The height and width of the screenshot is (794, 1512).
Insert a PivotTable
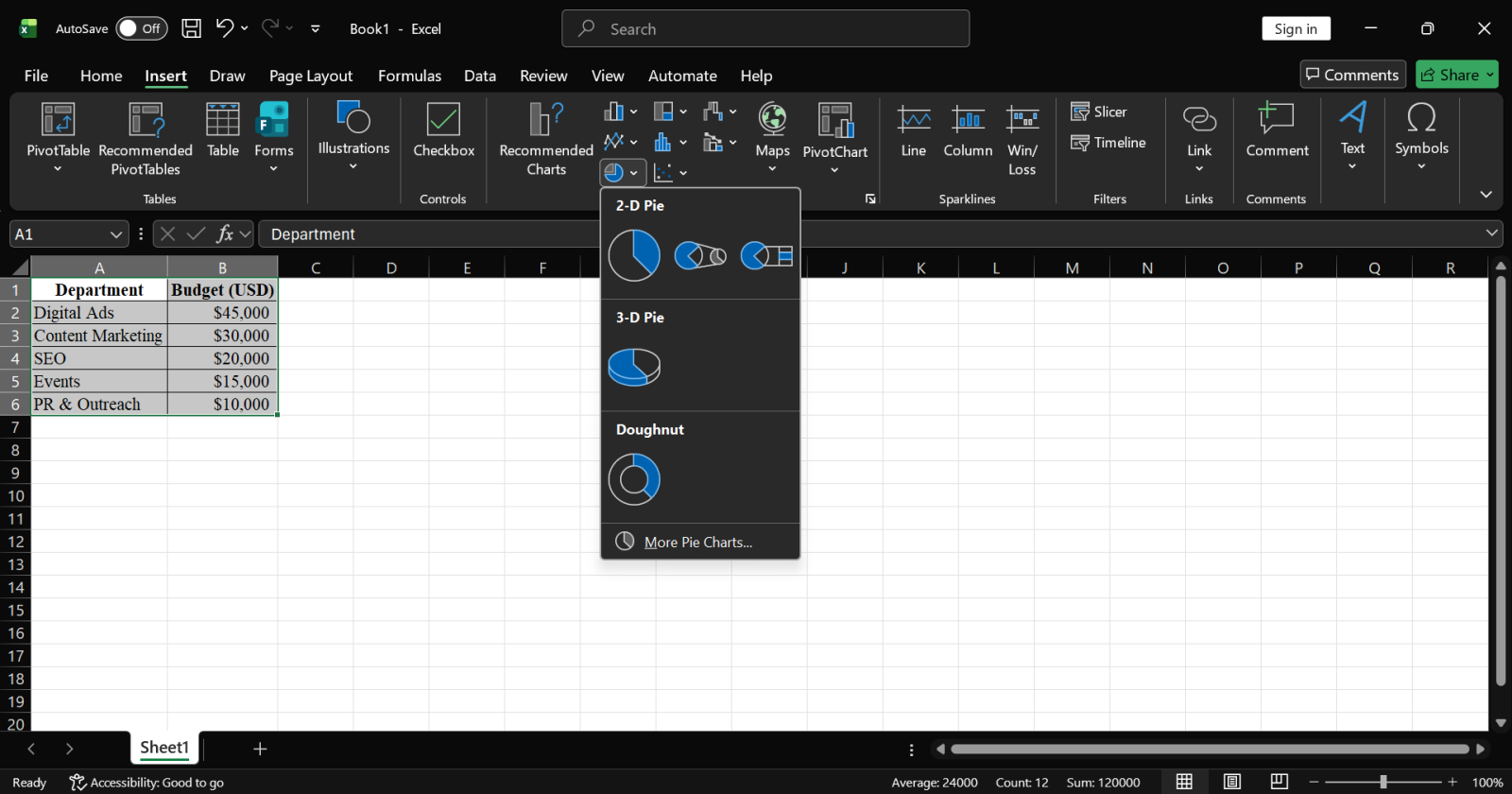(58, 139)
